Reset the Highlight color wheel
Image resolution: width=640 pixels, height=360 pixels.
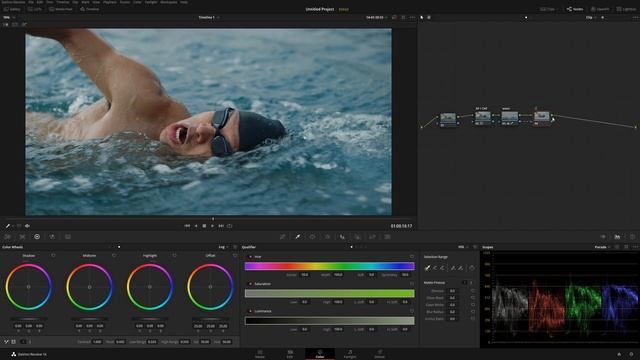point(174,256)
